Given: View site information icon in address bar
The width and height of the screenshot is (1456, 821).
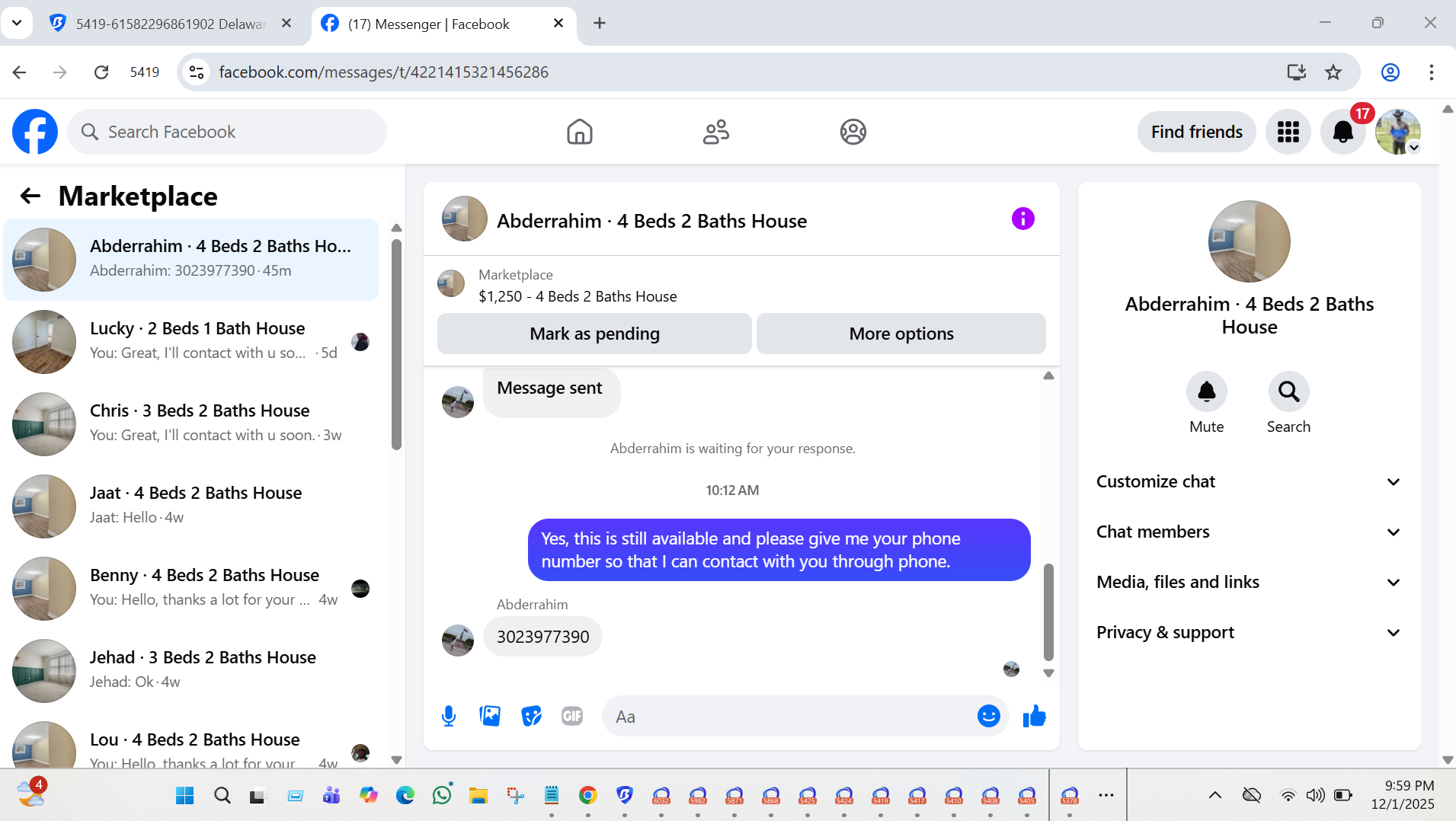Looking at the screenshot, I should click(197, 72).
